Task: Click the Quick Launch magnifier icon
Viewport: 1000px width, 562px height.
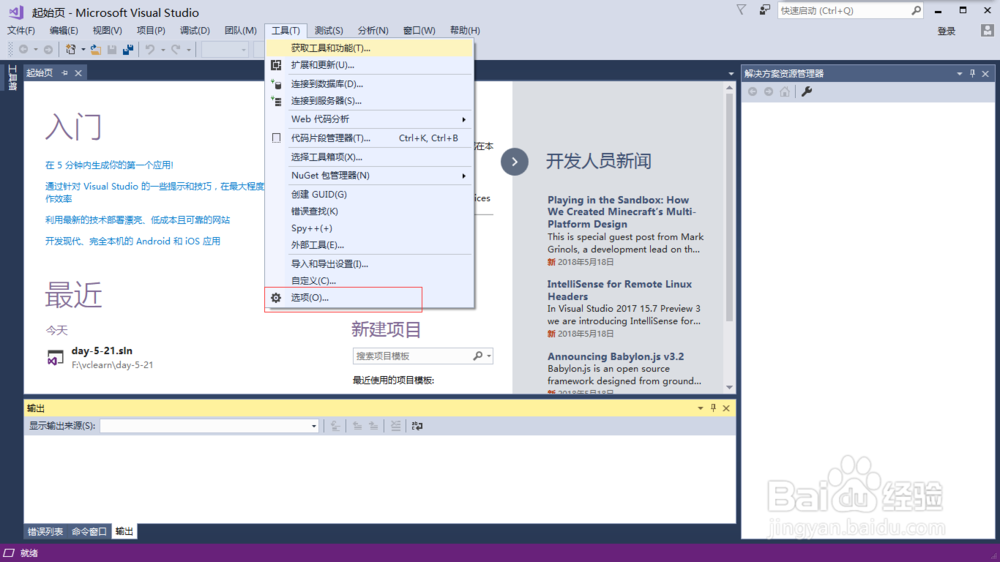Action: 916,10
